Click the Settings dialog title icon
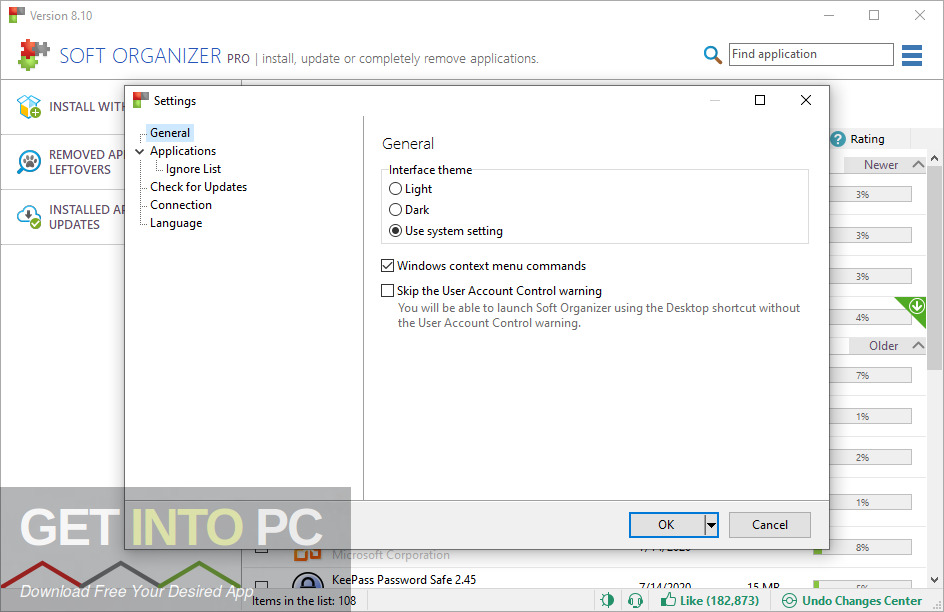 pos(140,100)
